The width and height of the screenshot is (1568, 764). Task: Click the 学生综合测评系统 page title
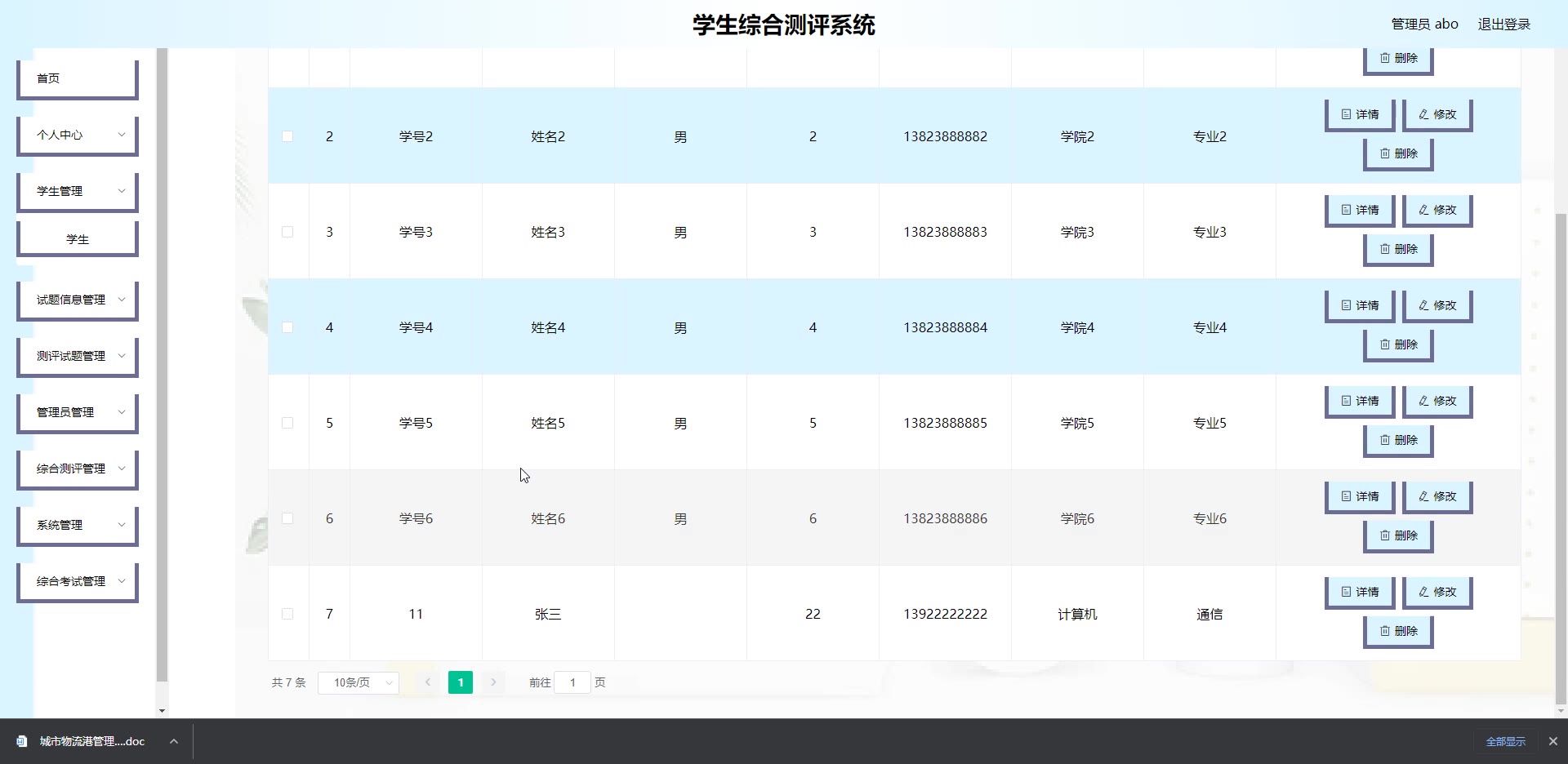coord(784,25)
